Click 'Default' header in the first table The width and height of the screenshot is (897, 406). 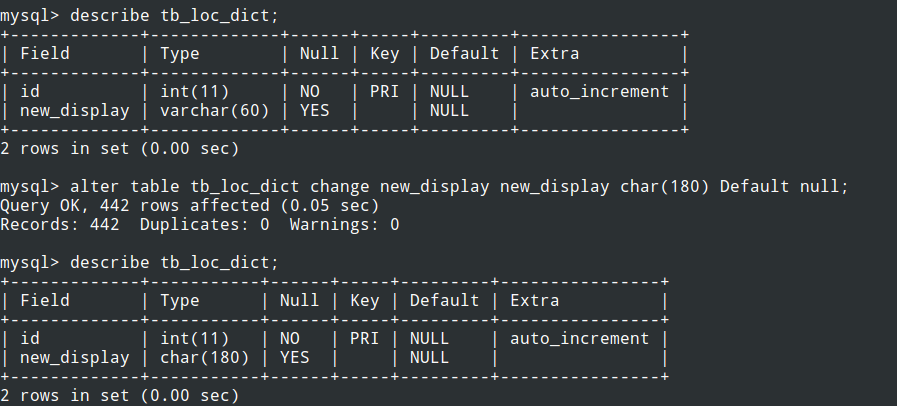click(x=465, y=54)
